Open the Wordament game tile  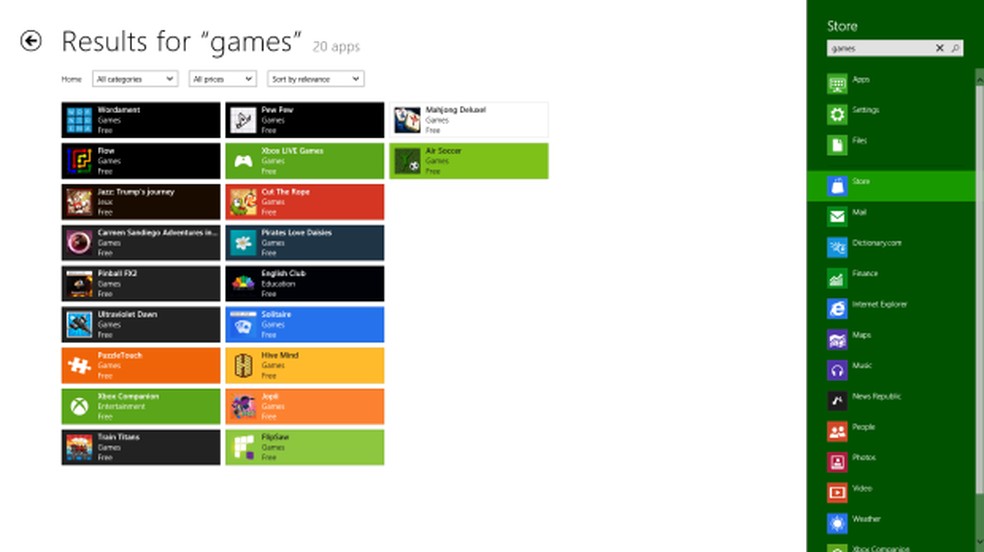point(141,120)
